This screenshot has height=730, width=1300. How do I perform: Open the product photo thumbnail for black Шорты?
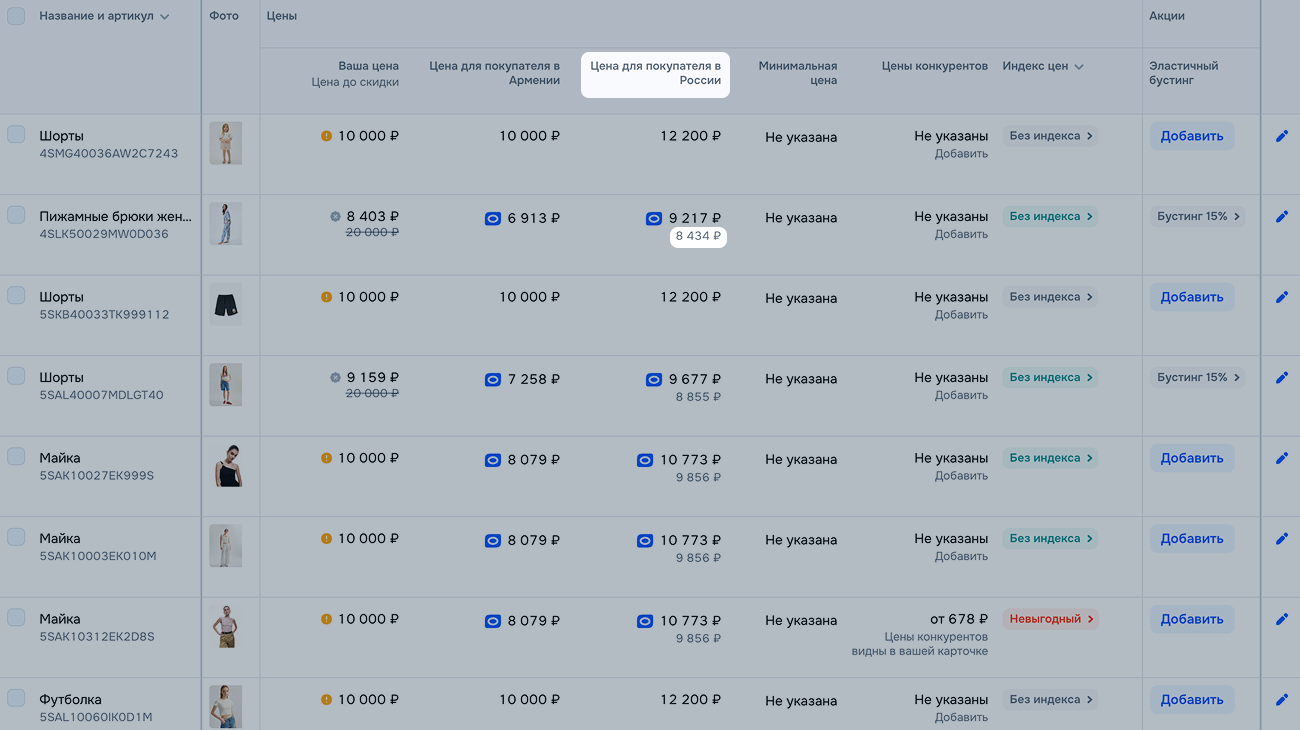226,305
